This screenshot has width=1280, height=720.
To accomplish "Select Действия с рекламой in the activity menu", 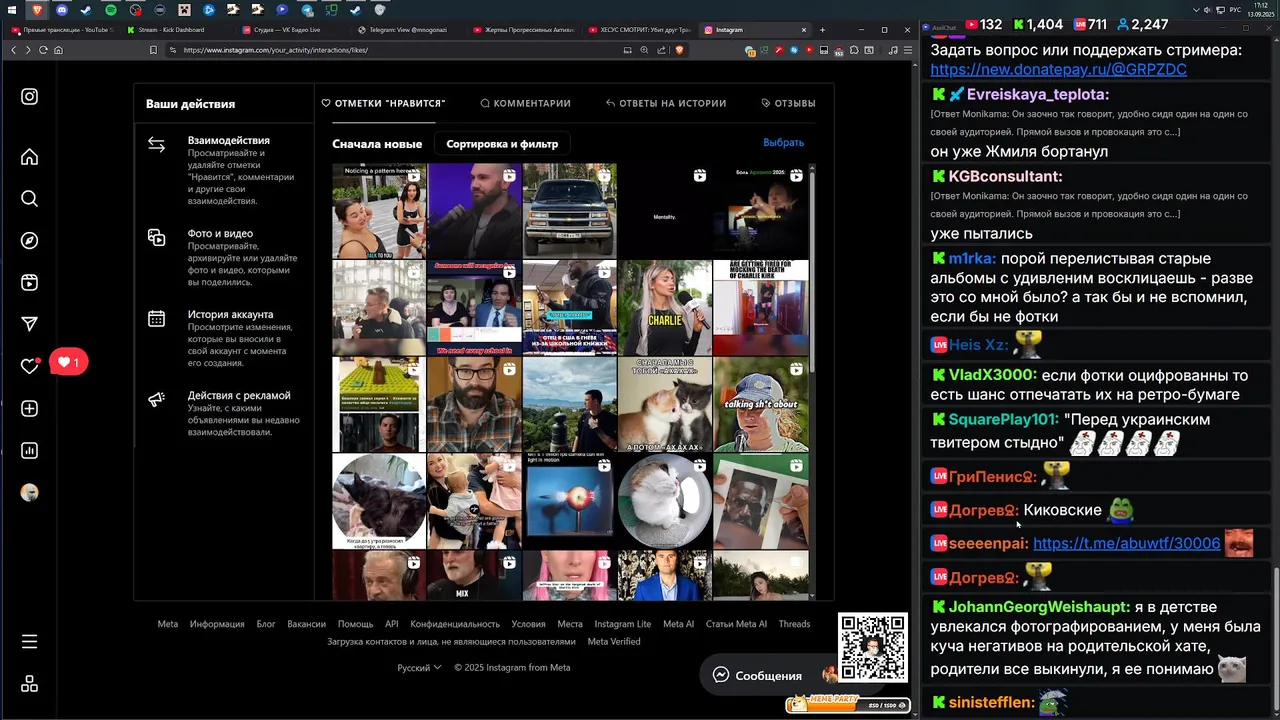I will point(223,413).
